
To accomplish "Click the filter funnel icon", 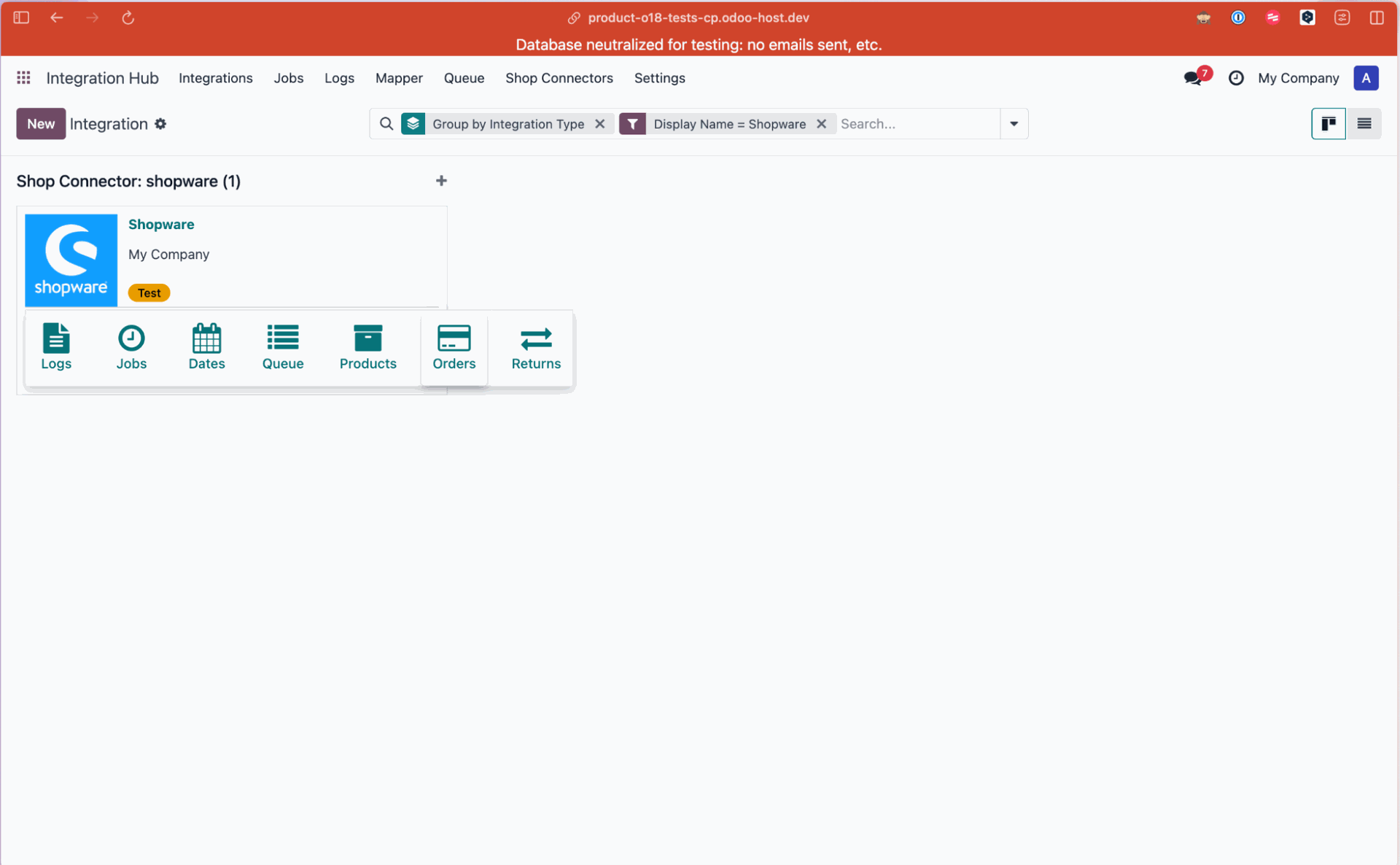I will [632, 124].
